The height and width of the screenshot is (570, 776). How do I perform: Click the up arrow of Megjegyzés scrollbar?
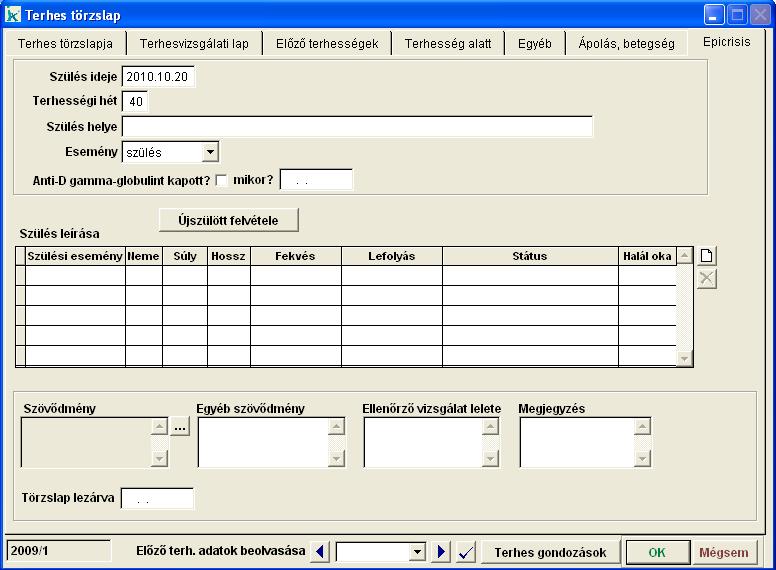(x=642, y=427)
